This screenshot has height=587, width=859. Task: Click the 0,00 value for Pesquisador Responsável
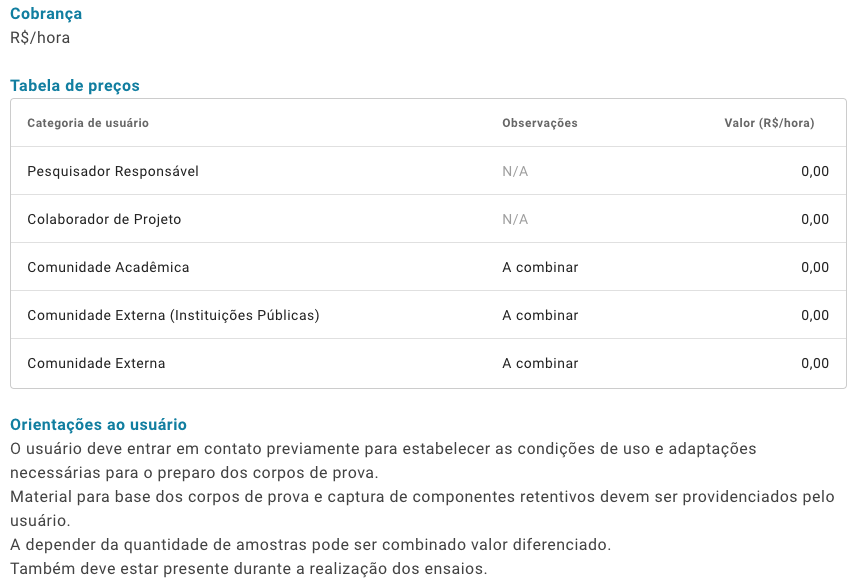coord(815,172)
